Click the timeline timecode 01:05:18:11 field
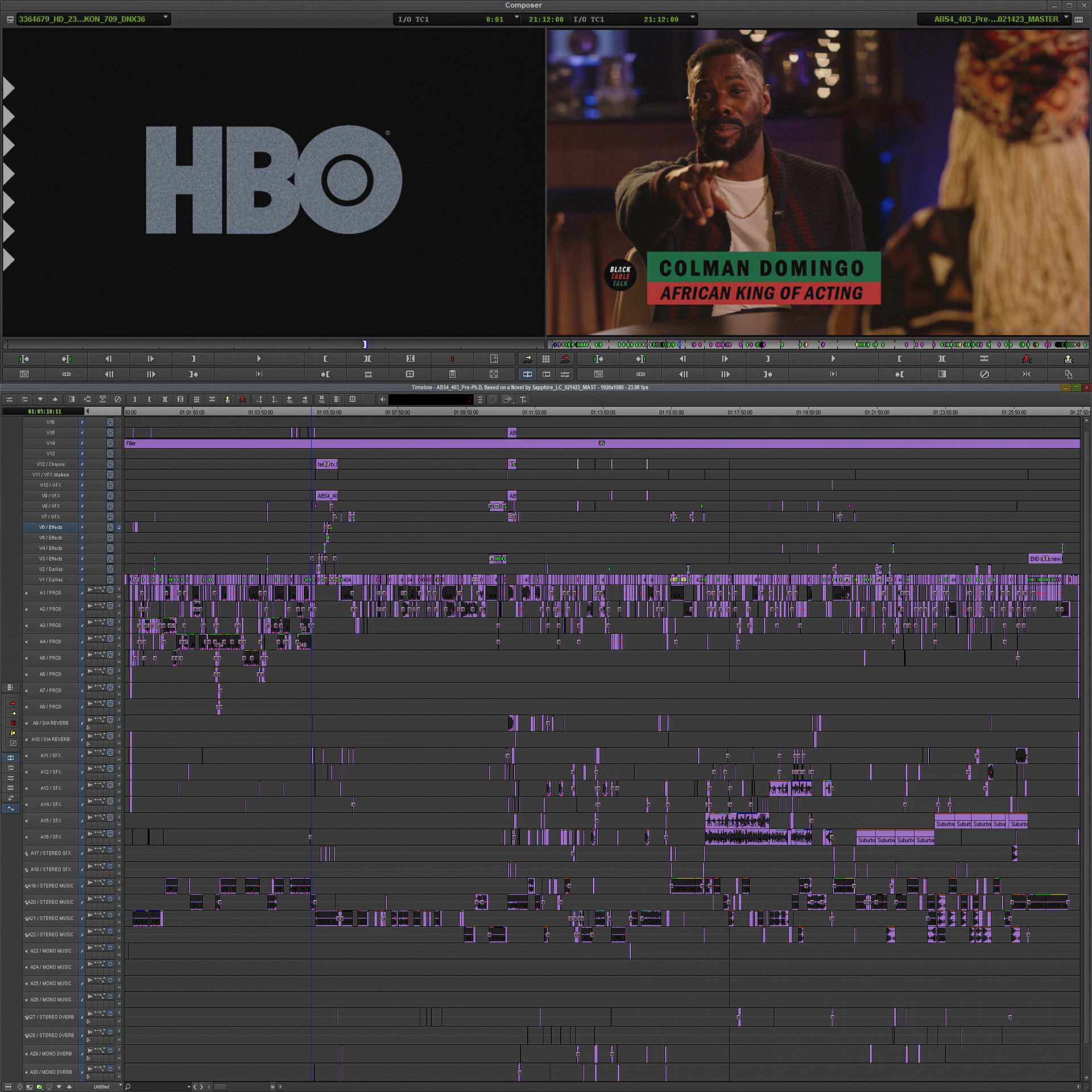This screenshot has height=1092, width=1092. click(44, 411)
